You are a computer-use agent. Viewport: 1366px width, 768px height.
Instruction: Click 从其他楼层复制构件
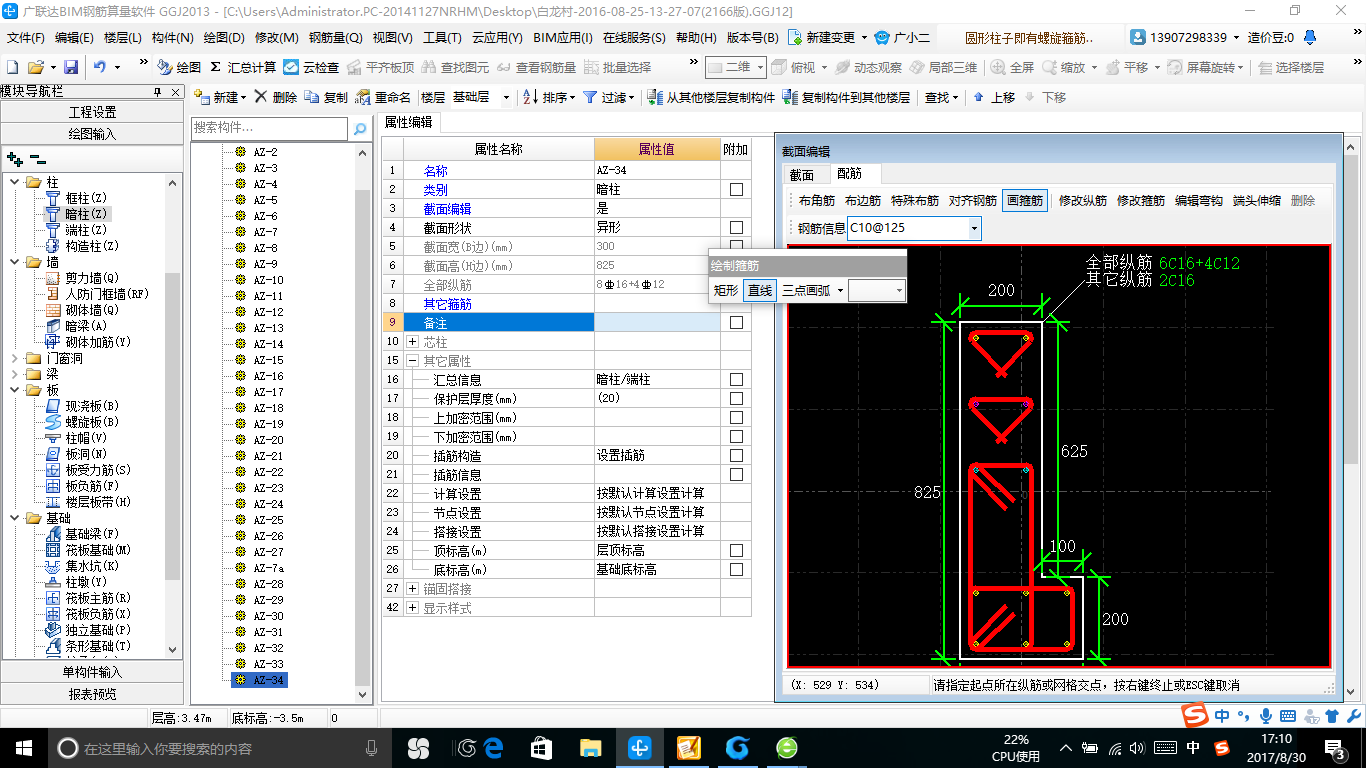tap(711, 97)
